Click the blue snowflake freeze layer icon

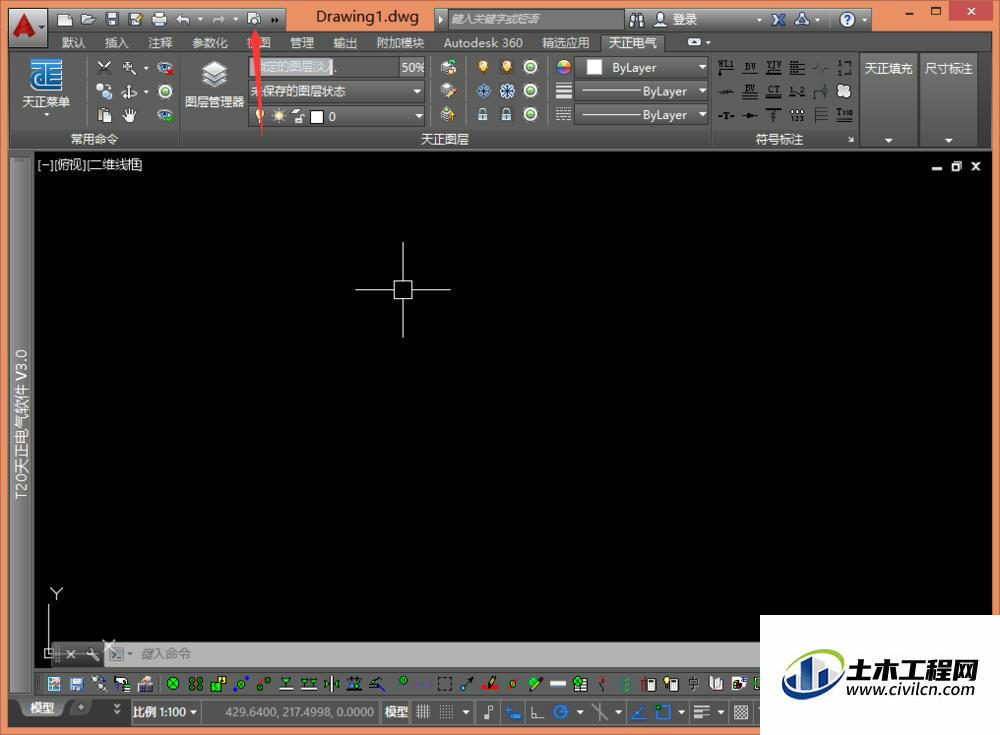[483, 91]
